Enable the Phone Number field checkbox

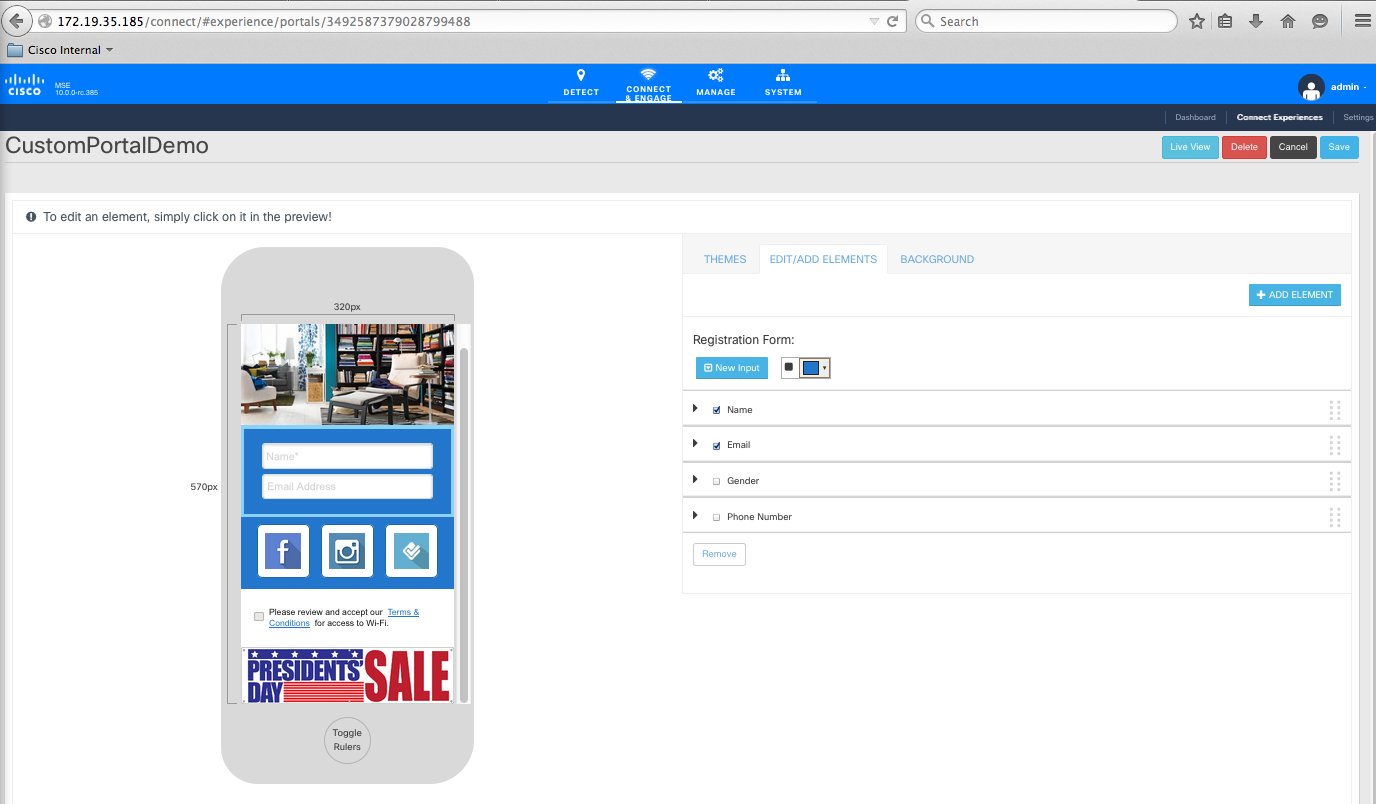pyautogui.click(x=716, y=517)
